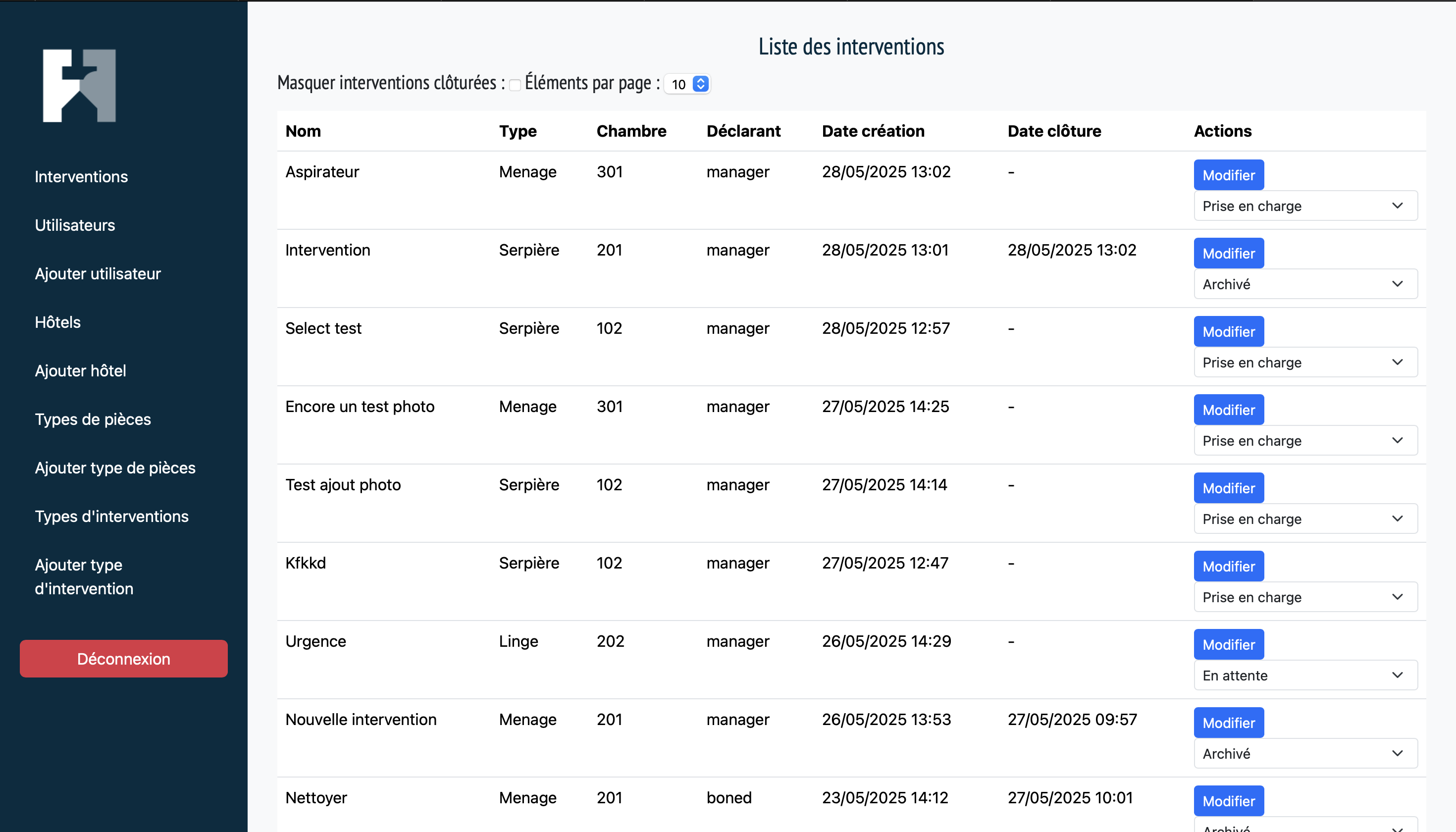This screenshot has width=1456, height=832.
Task: Open the Éléments par page selector
Action: [687, 85]
